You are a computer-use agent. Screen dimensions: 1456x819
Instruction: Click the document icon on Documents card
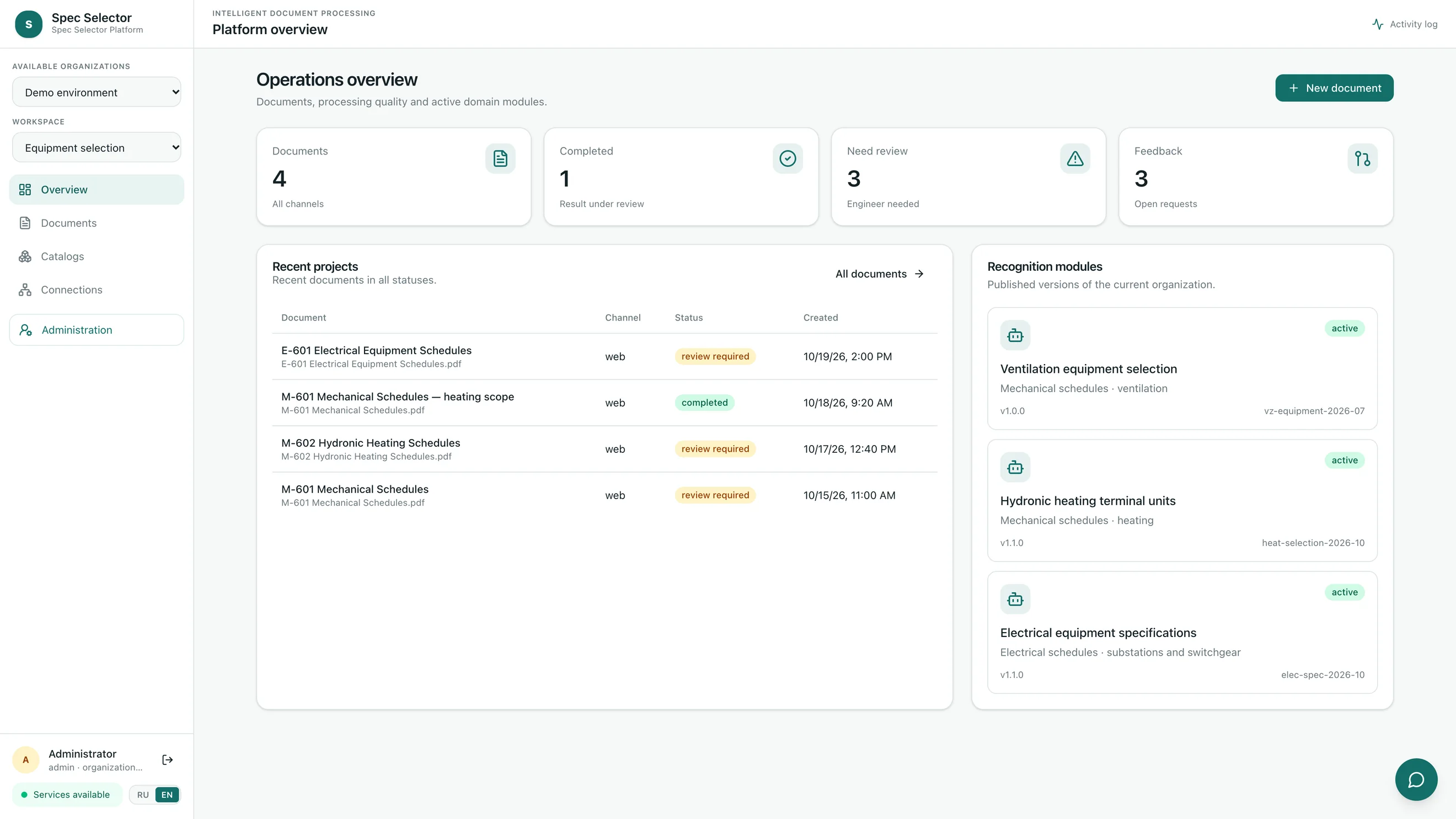pyautogui.click(x=500, y=158)
